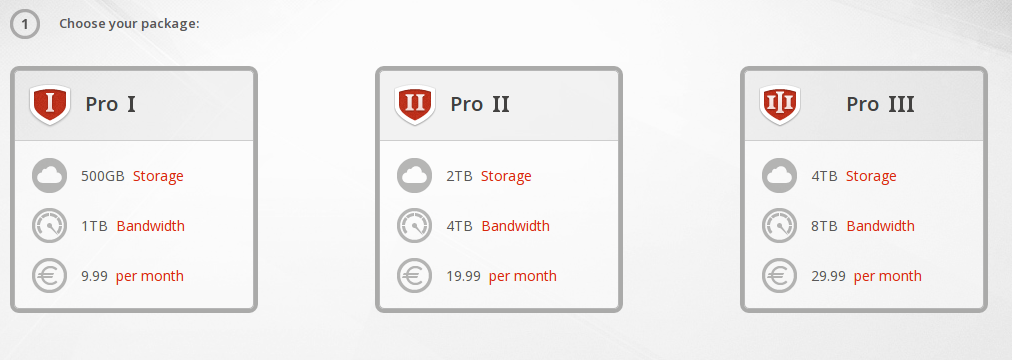The height and width of the screenshot is (360, 1012).
Task: Click the euro price icon in Pro I
Action: 50,276
